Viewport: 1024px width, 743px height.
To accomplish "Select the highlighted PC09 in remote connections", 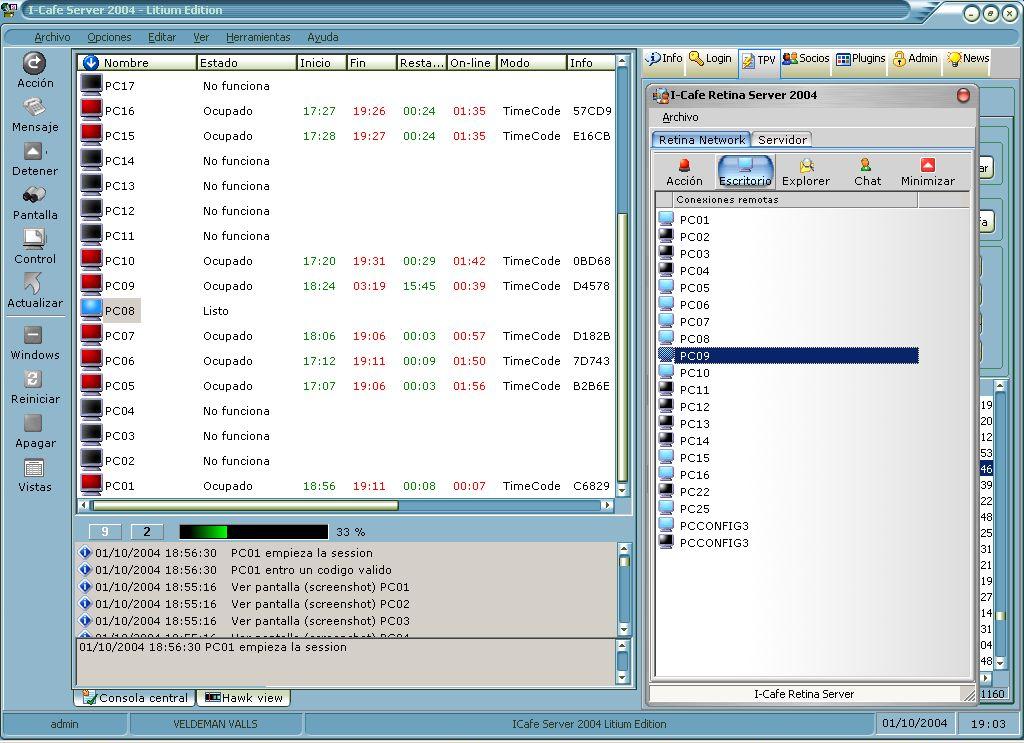I will (x=788, y=355).
